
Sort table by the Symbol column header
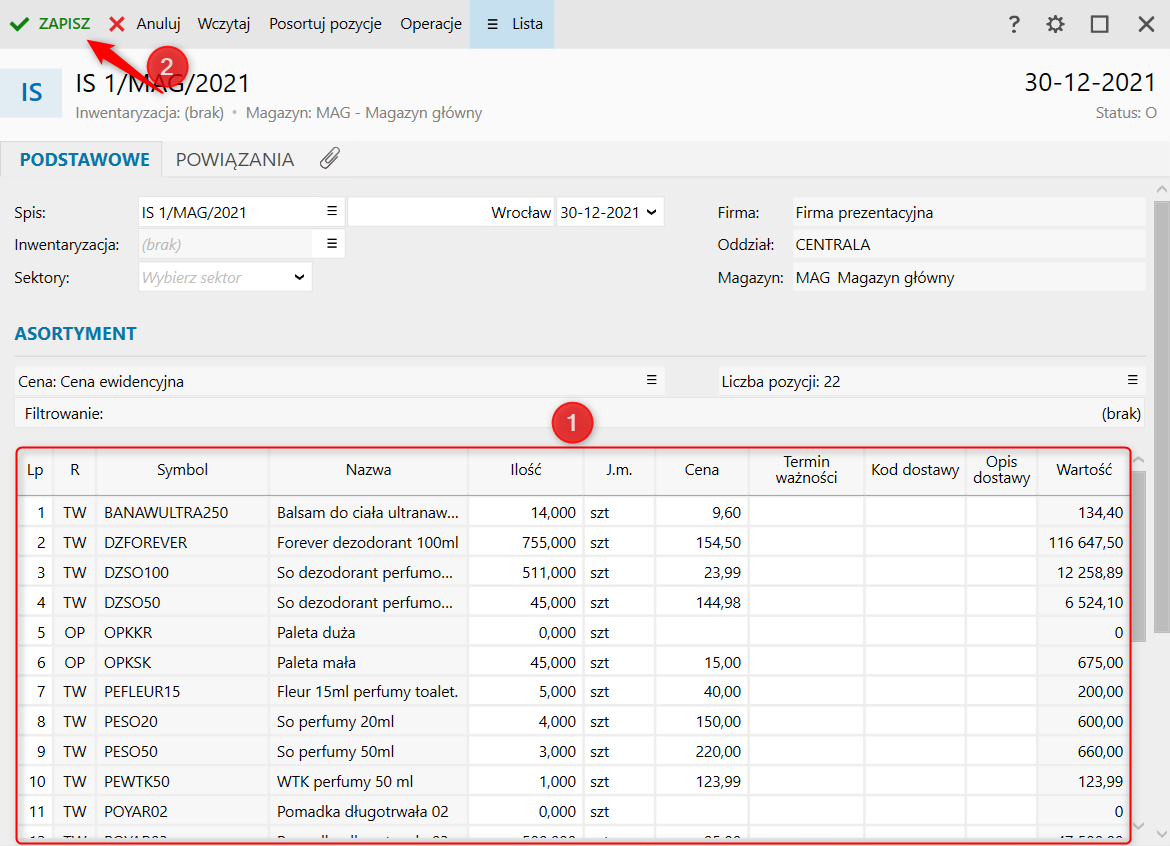click(x=182, y=470)
